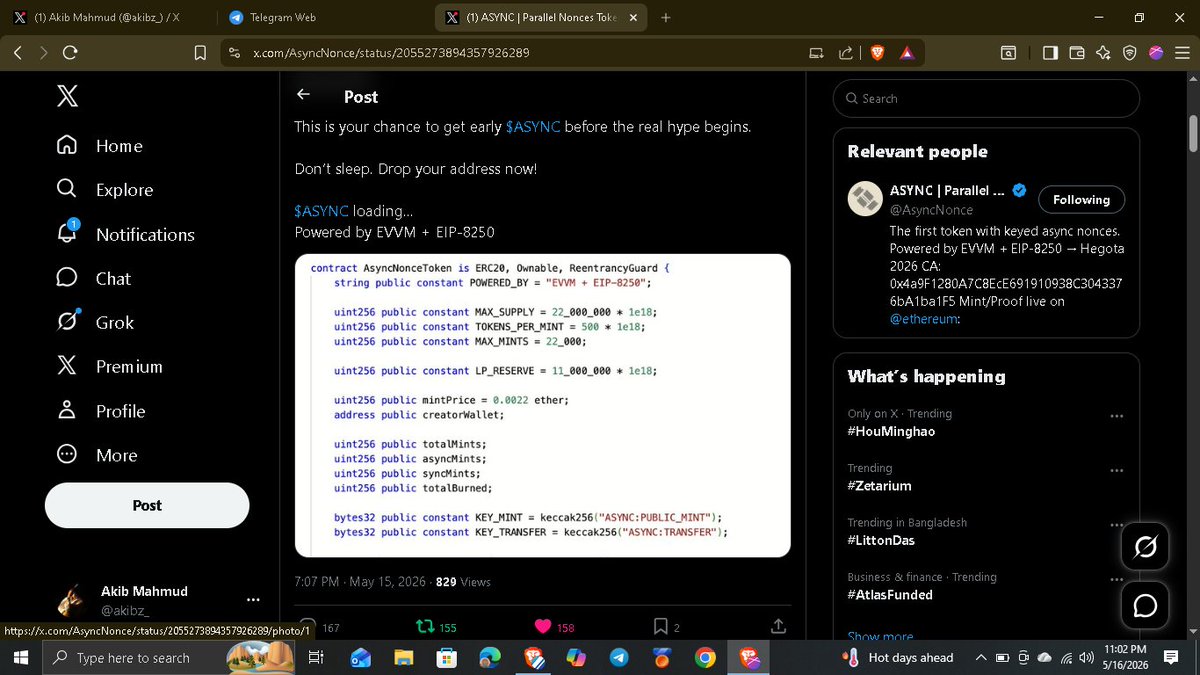The height and width of the screenshot is (675, 1200).
Task: Open Chrome from the taskbar
Action: click(705, 657)
